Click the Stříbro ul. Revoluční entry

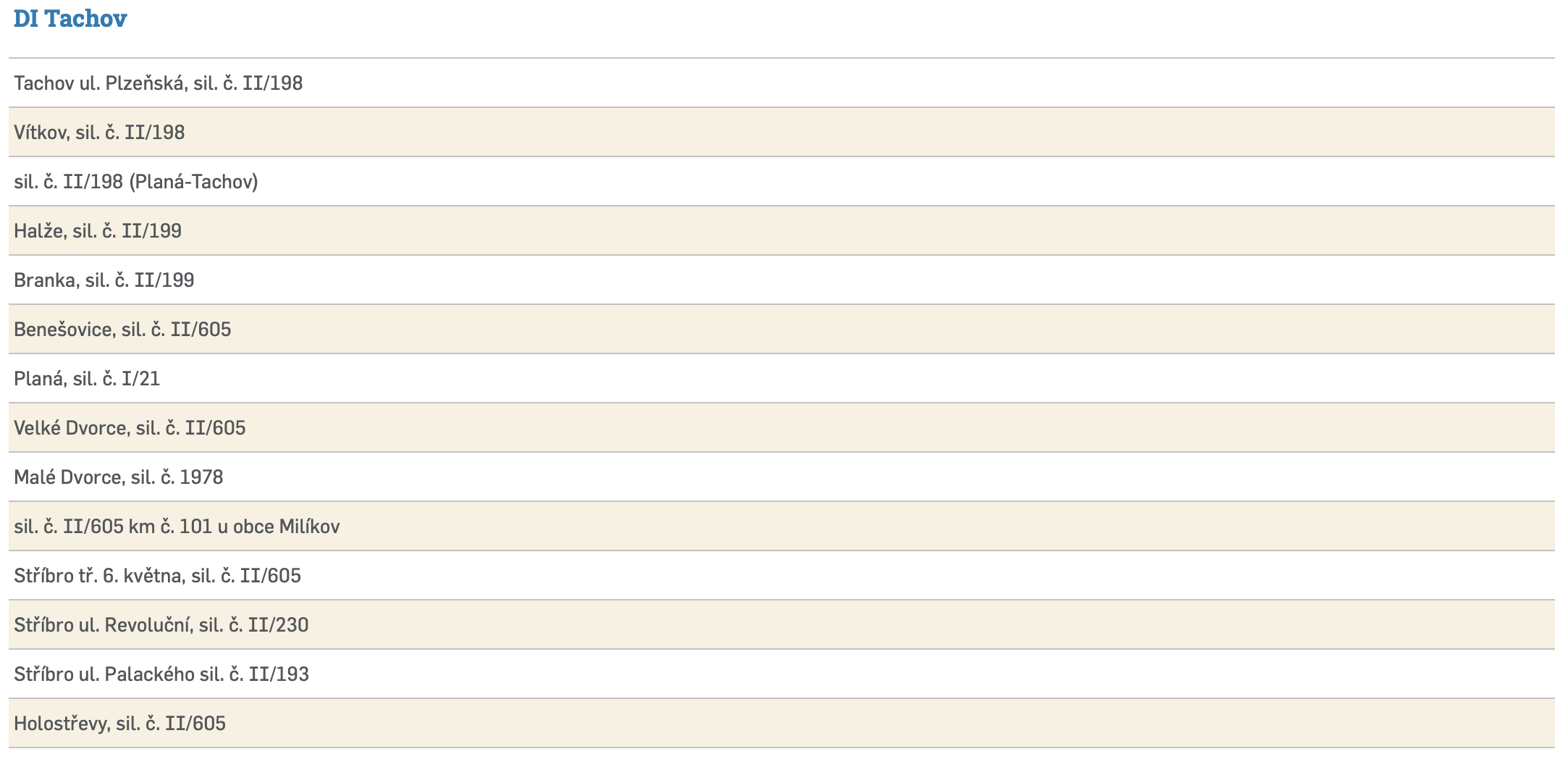tap(161, 625)
